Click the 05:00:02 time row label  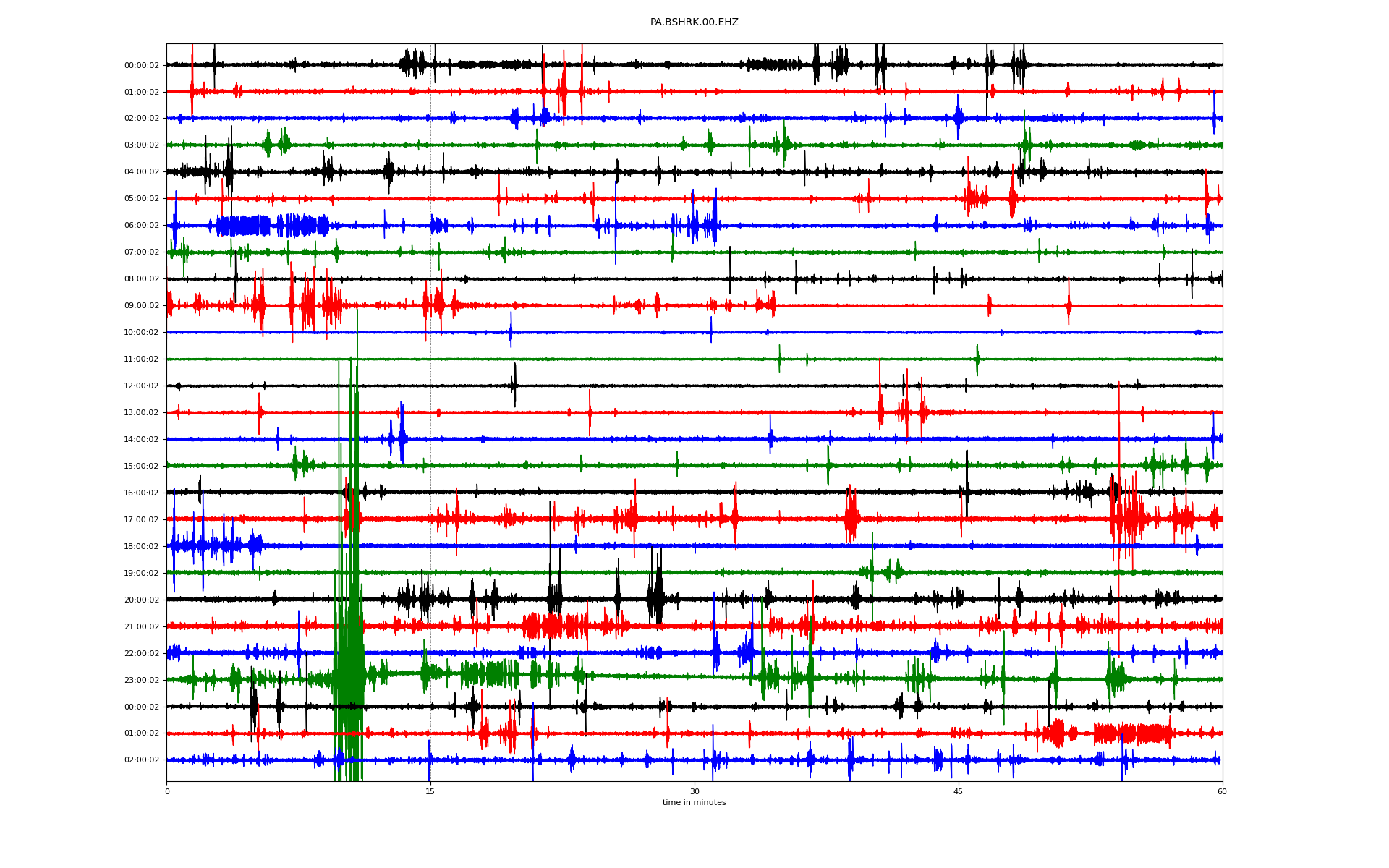142,199
